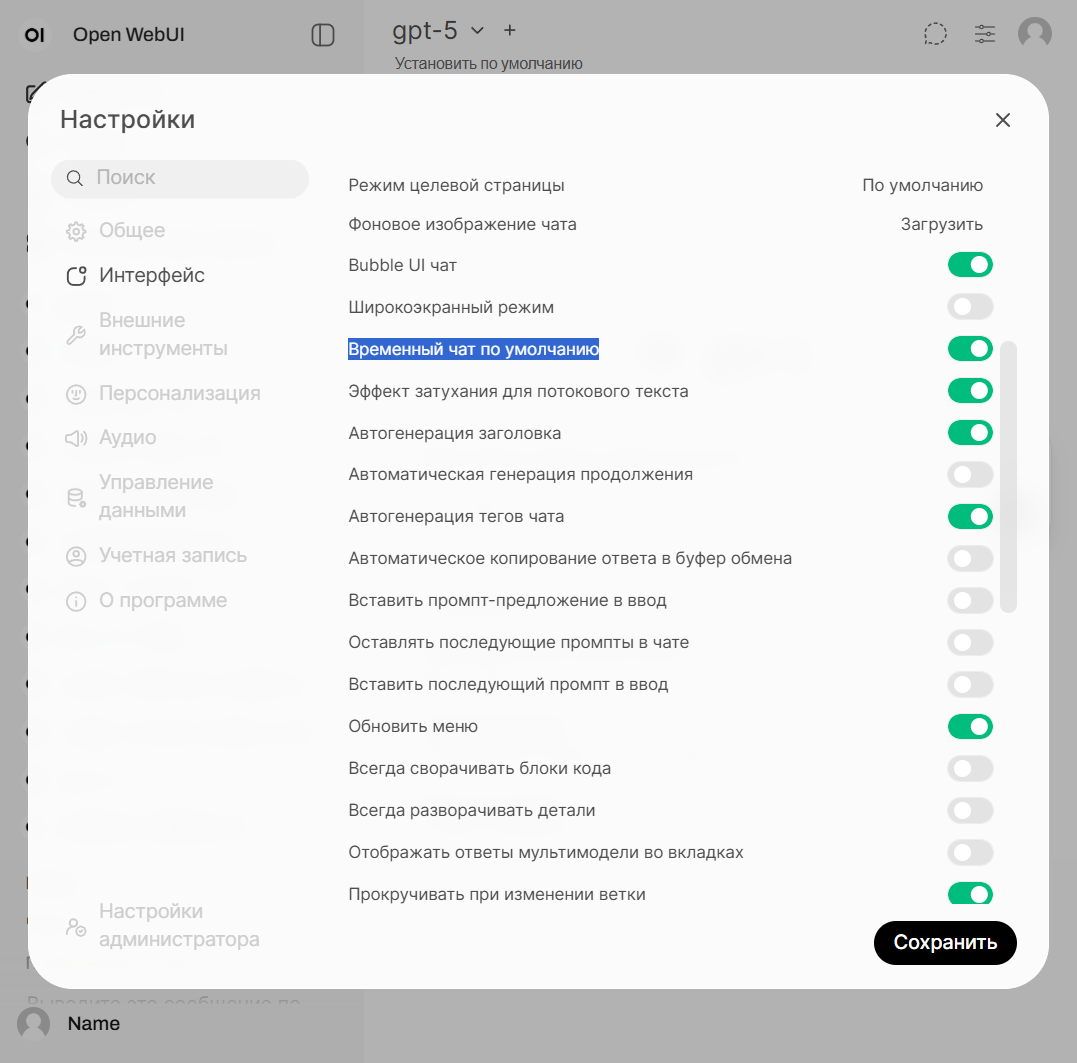1077x1063 pixels.
Task: Click the Сохранить button
Action: point(945,943)
